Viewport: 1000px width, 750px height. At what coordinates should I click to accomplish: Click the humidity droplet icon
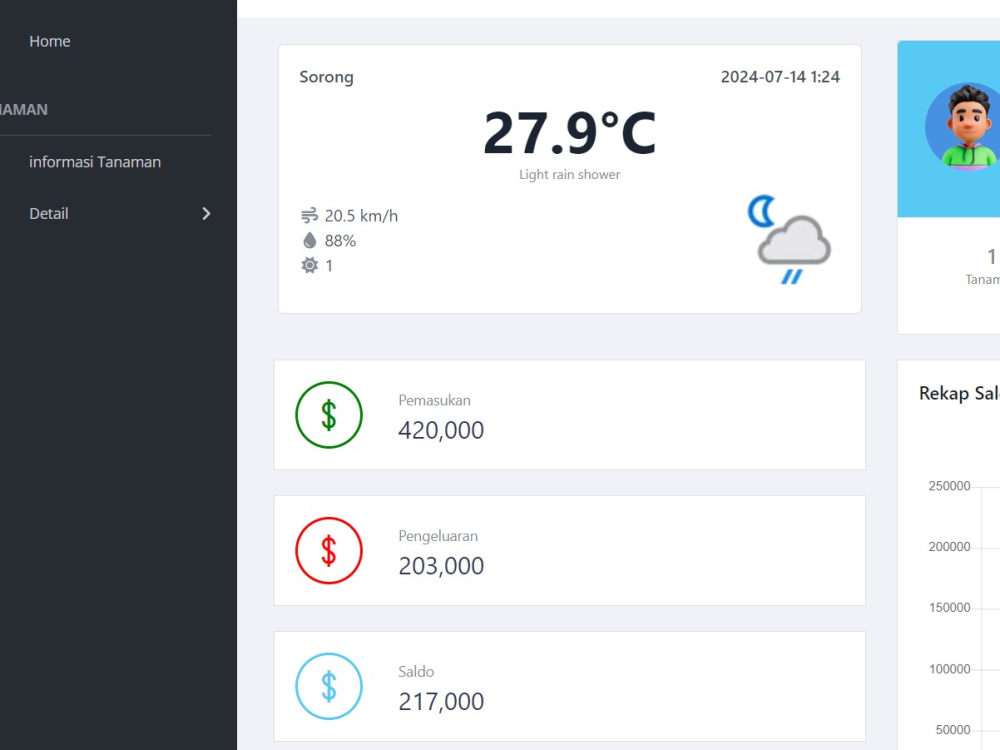click(309, 240)
